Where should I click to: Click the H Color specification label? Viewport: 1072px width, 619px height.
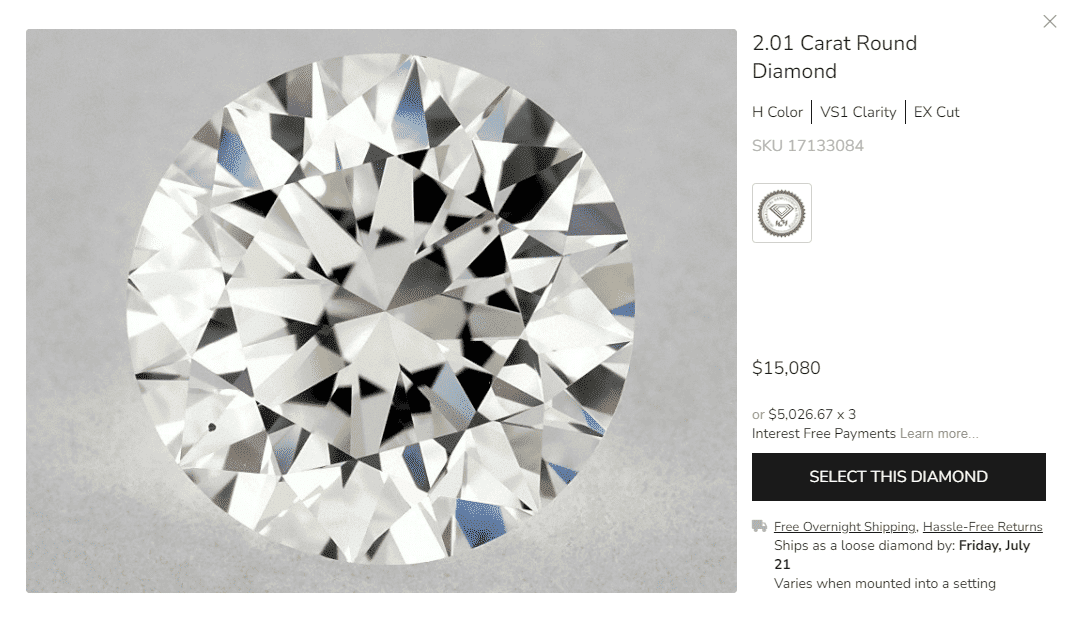click(777, 112)
